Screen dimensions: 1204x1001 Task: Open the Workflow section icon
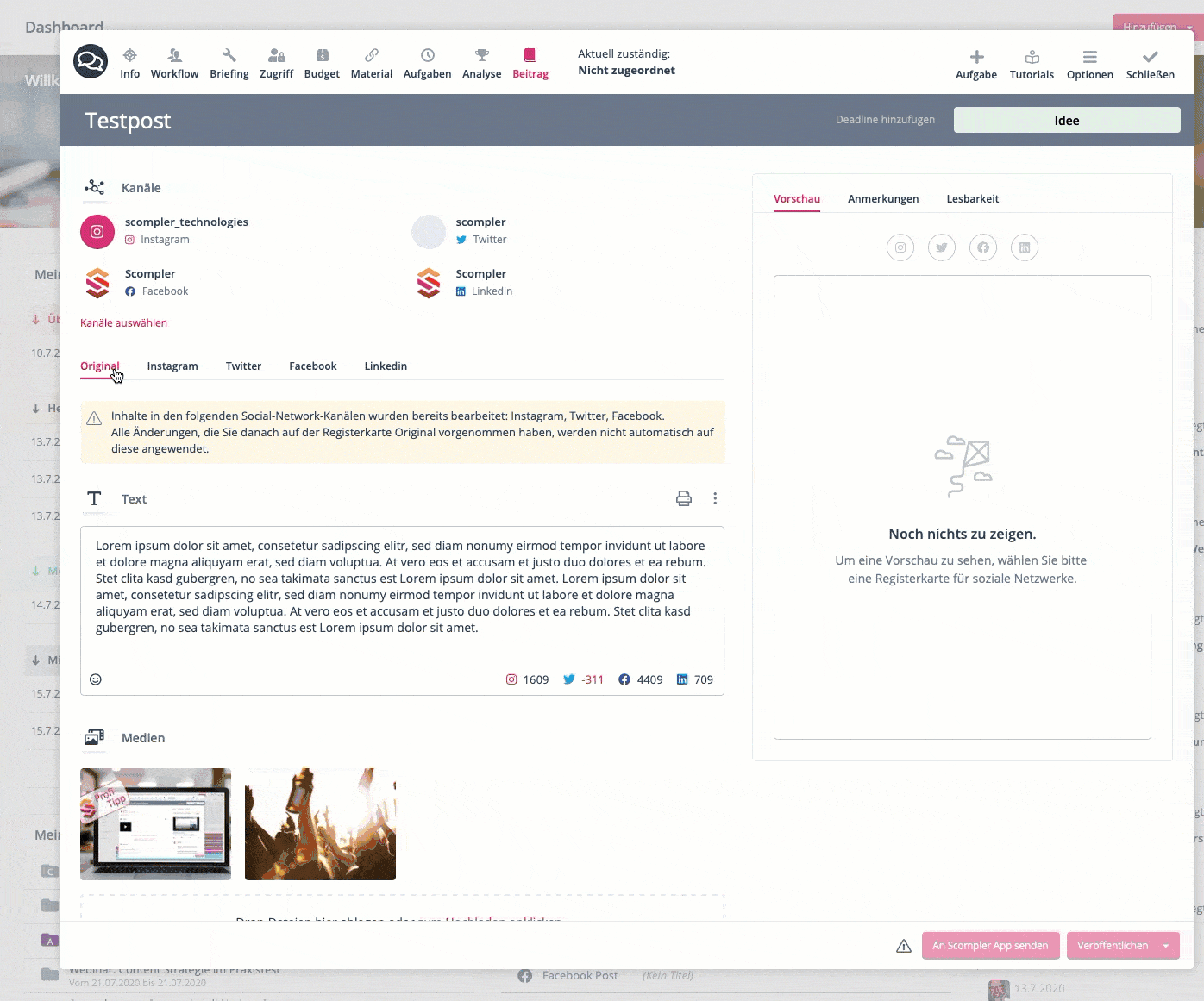[x=174, y=56]
